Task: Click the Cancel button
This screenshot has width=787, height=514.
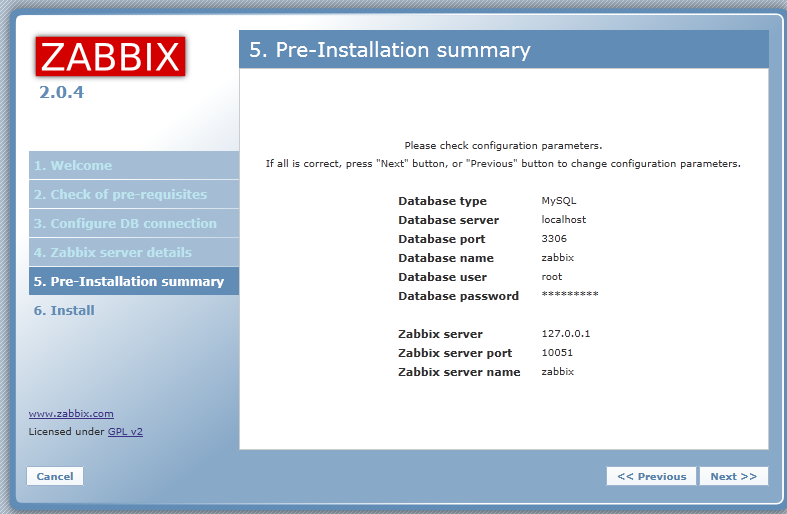Action: click(55, 476)
